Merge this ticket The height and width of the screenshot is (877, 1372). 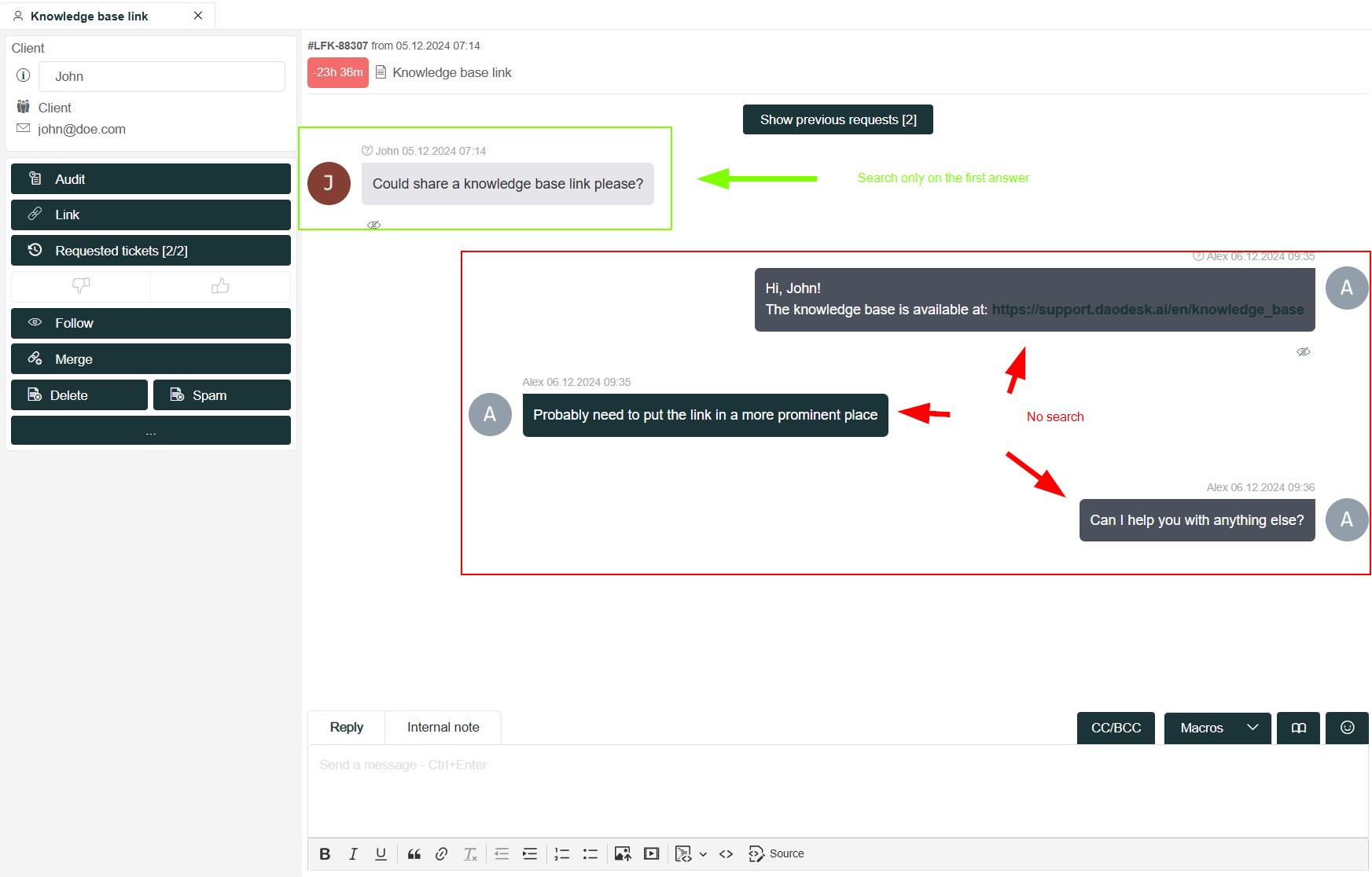coord(151,359)
